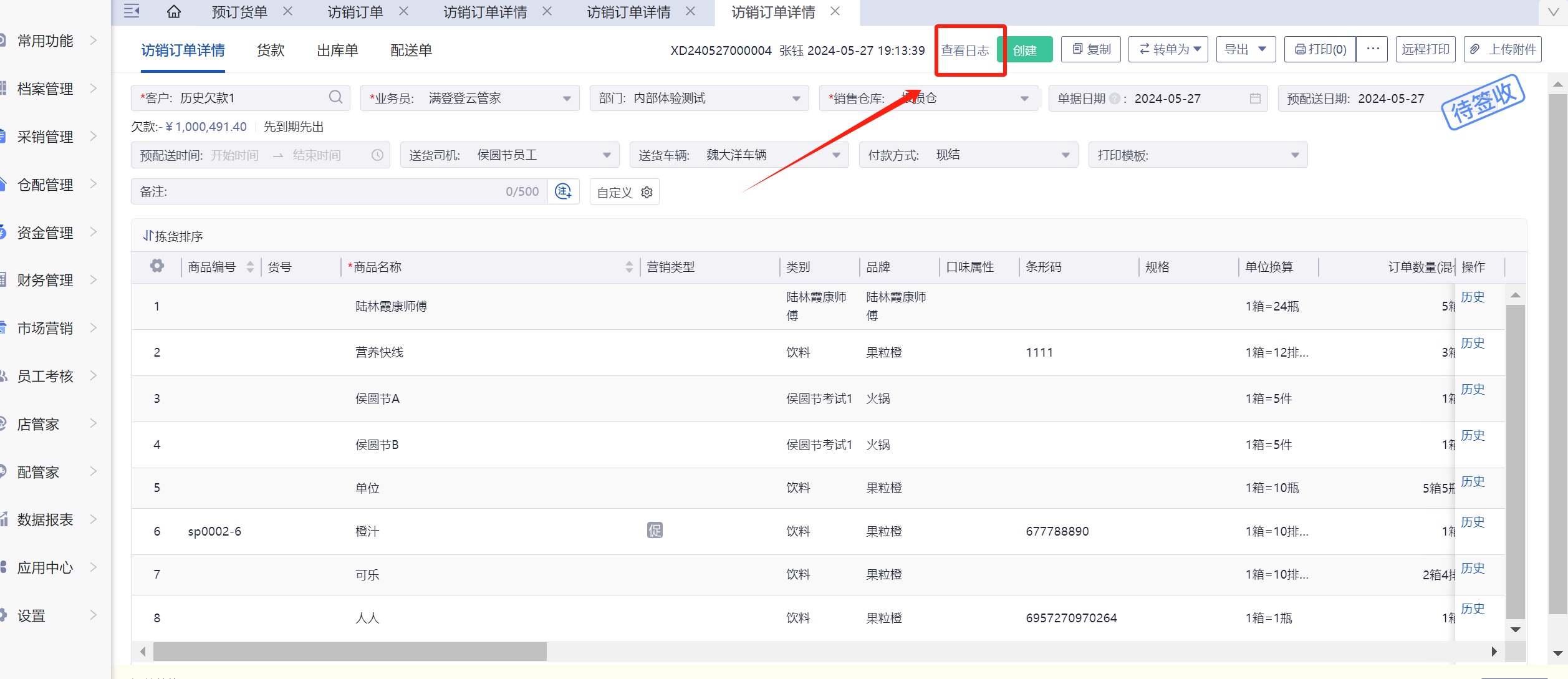This screenshot has height=679, width=1568.
Task: Open the document date calendar icon
Action: click(x=1255, y=99)
